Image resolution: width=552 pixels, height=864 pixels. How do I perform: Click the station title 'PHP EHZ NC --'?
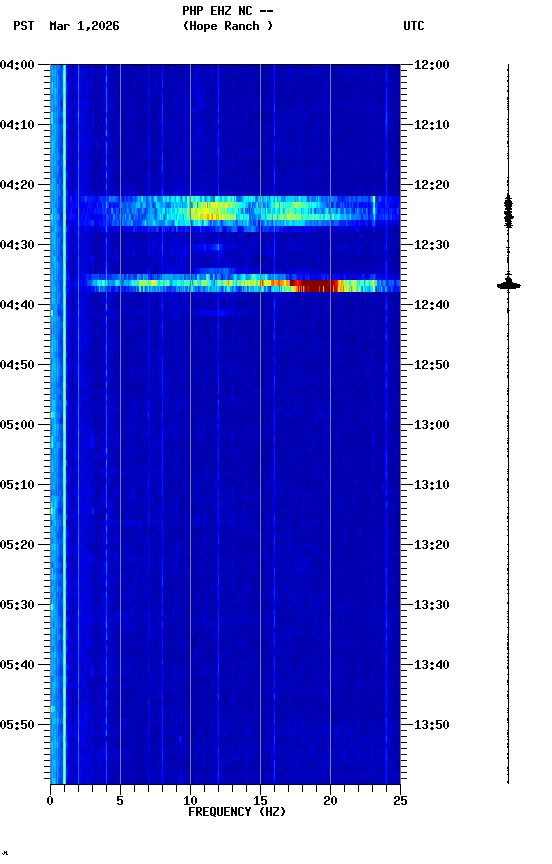tap(228, 11)
